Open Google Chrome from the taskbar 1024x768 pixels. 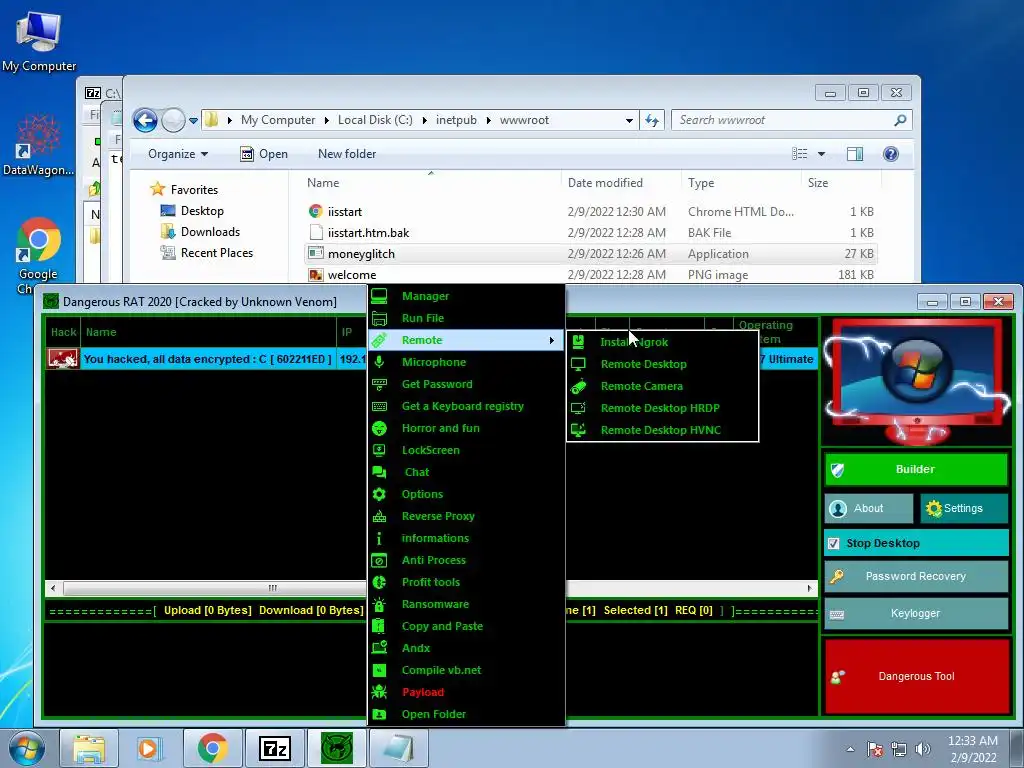click(212, 748)
